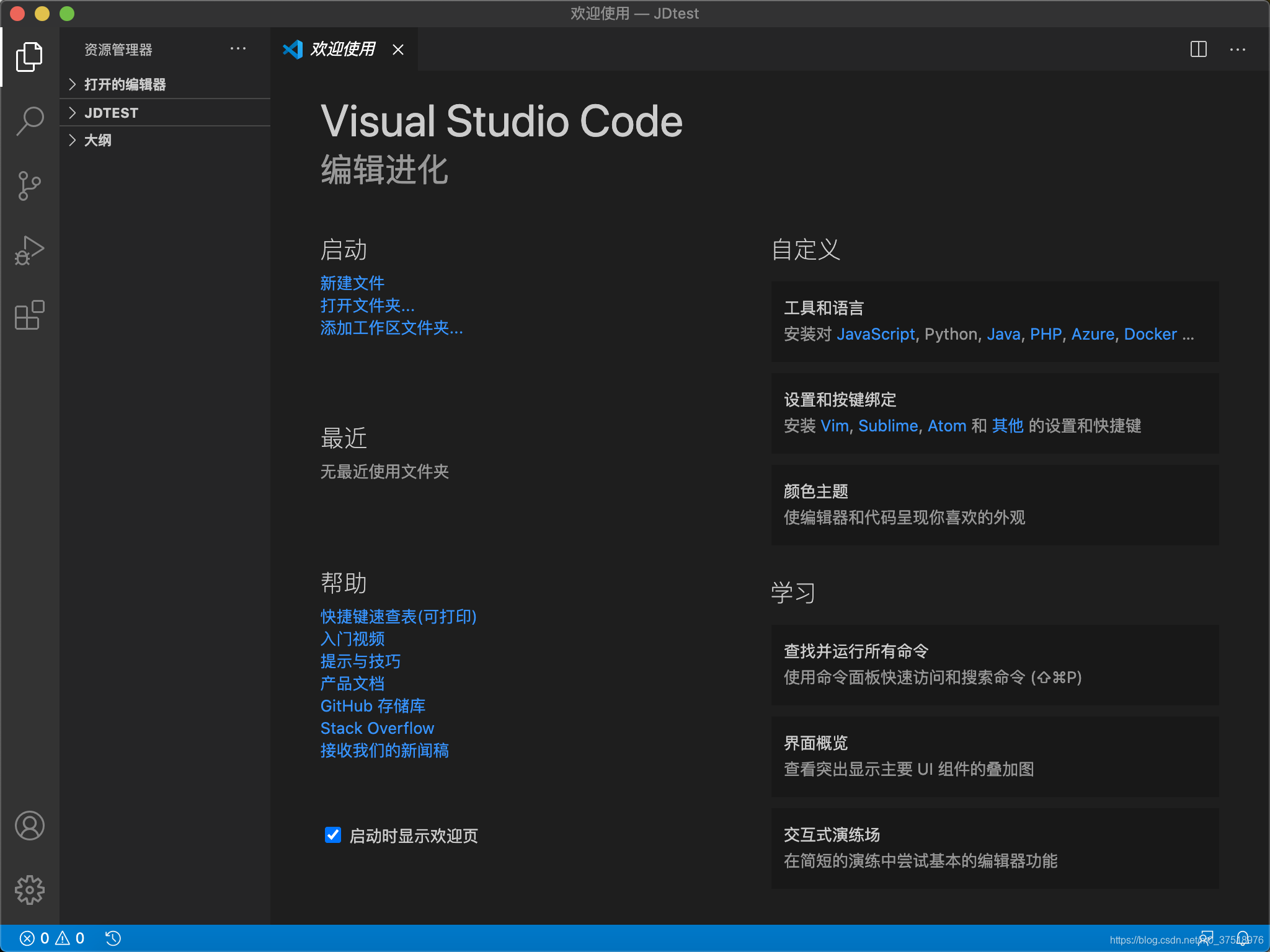Open the Manage gear icon
This screenshot has width=1270, height=952.
pyautogui.click(x=29, y=890)
